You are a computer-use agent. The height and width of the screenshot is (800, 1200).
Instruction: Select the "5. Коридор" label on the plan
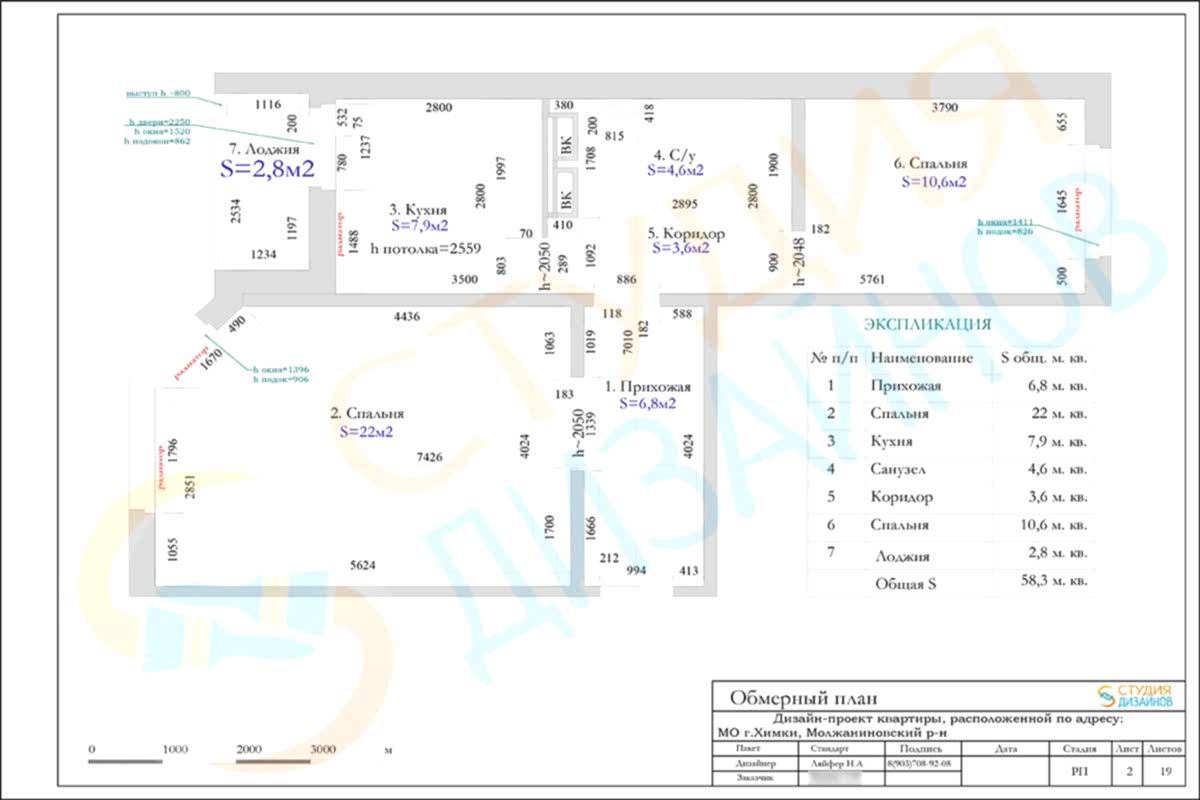click(x=687, y=233)
